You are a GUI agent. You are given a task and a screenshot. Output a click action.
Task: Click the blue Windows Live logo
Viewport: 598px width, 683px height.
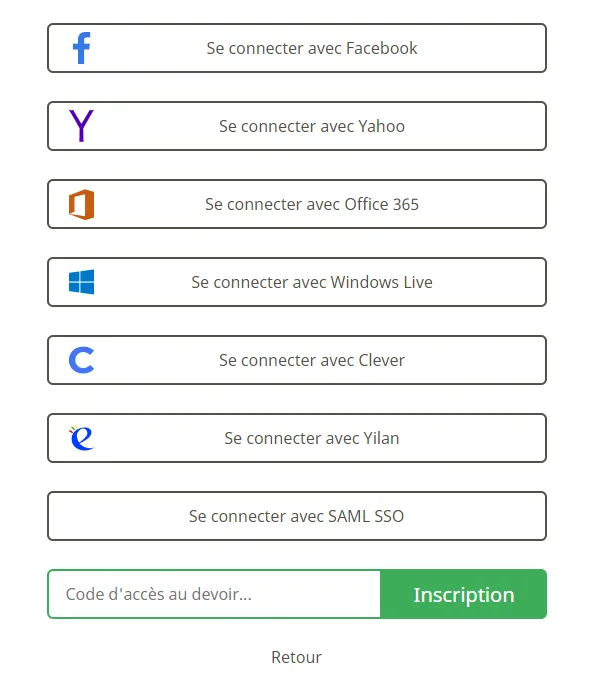[x=81, y=282]
